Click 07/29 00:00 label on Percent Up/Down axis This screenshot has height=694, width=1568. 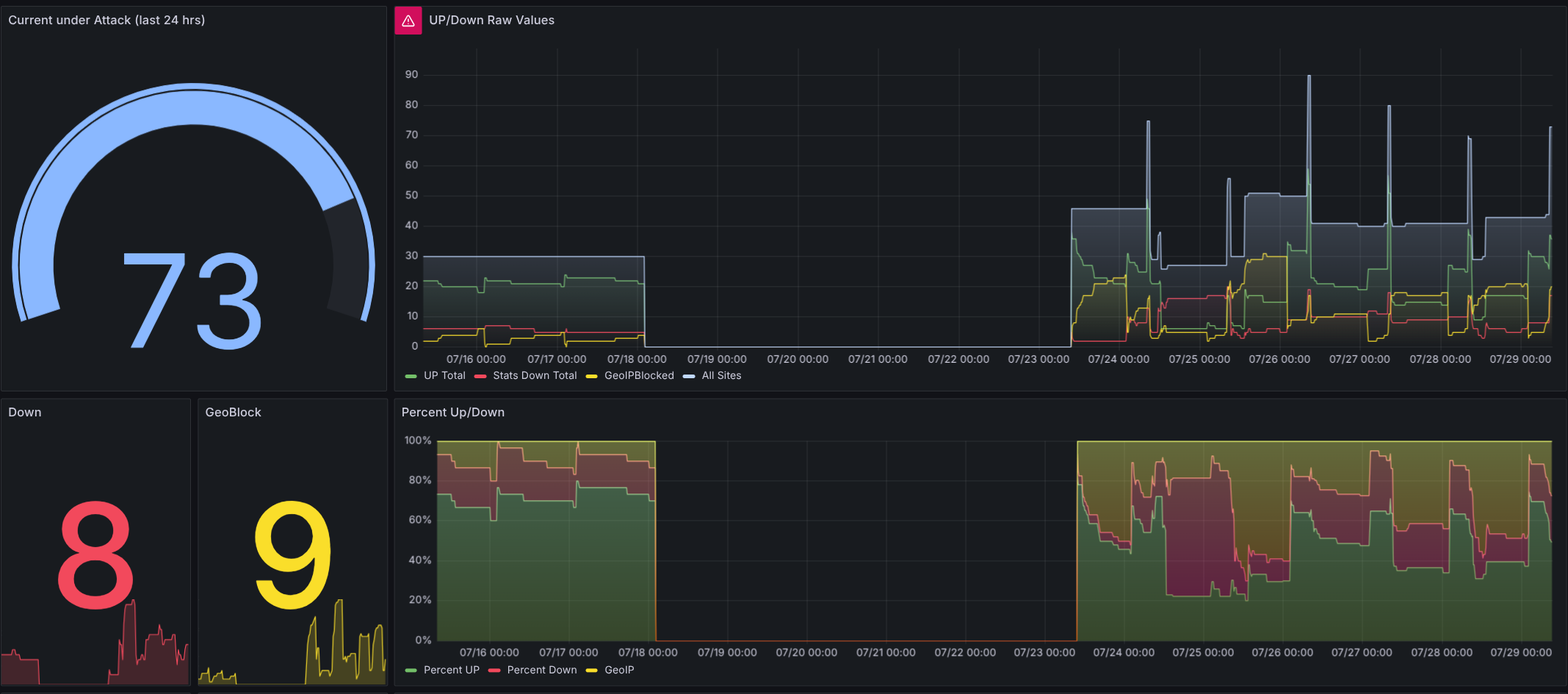[1521, 652]
